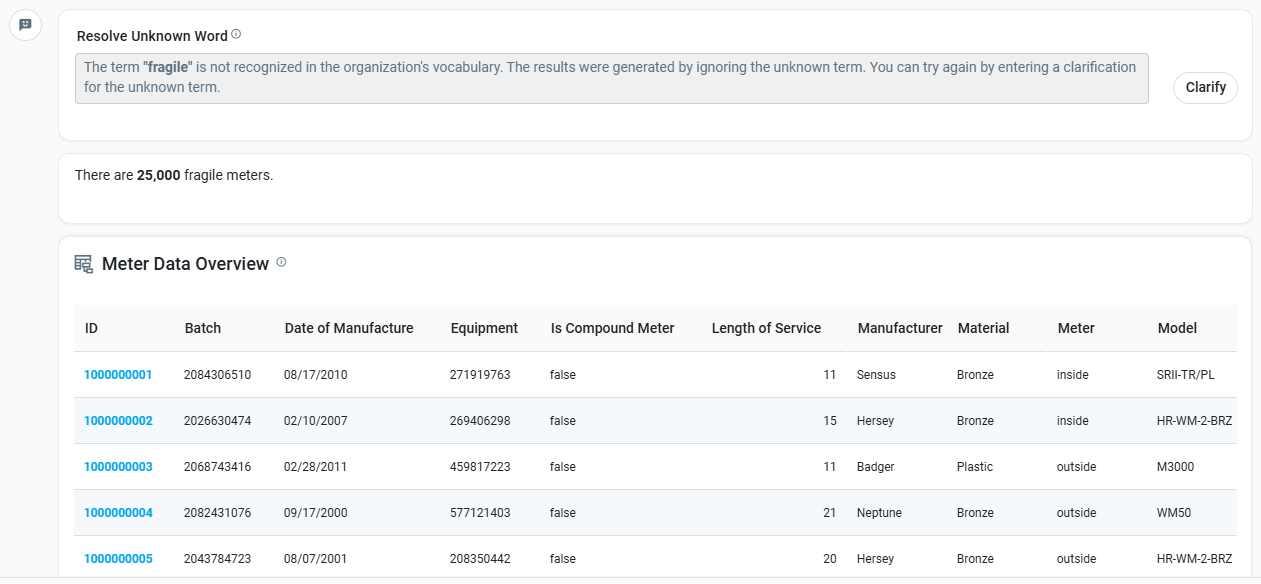Click the Model column header
Viewport: 1261px width, 584px height.
pyautogui.click(x=1177, y=328)
